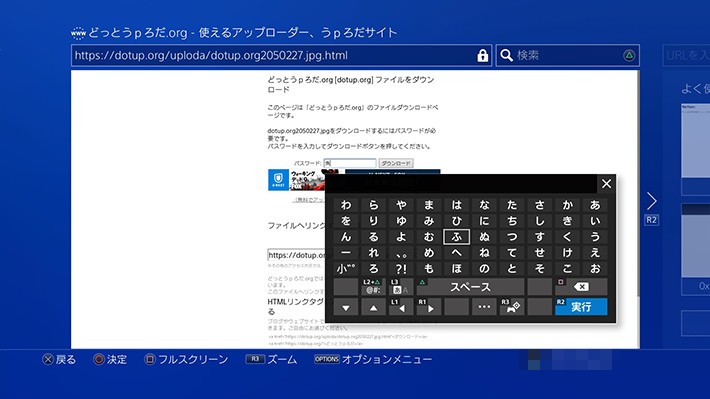Tap the ゆ kana key

click(401, 221)
